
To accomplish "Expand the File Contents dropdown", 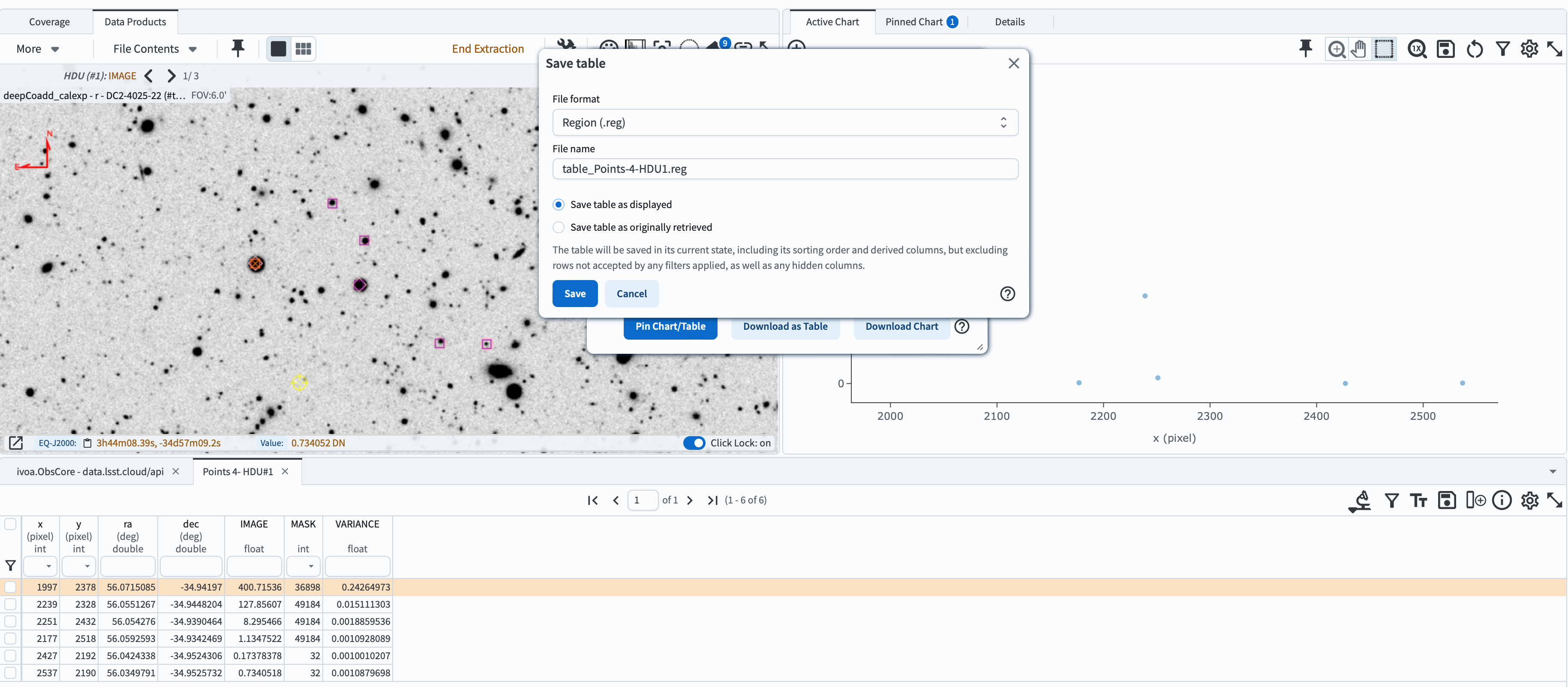I will [155, 49].
